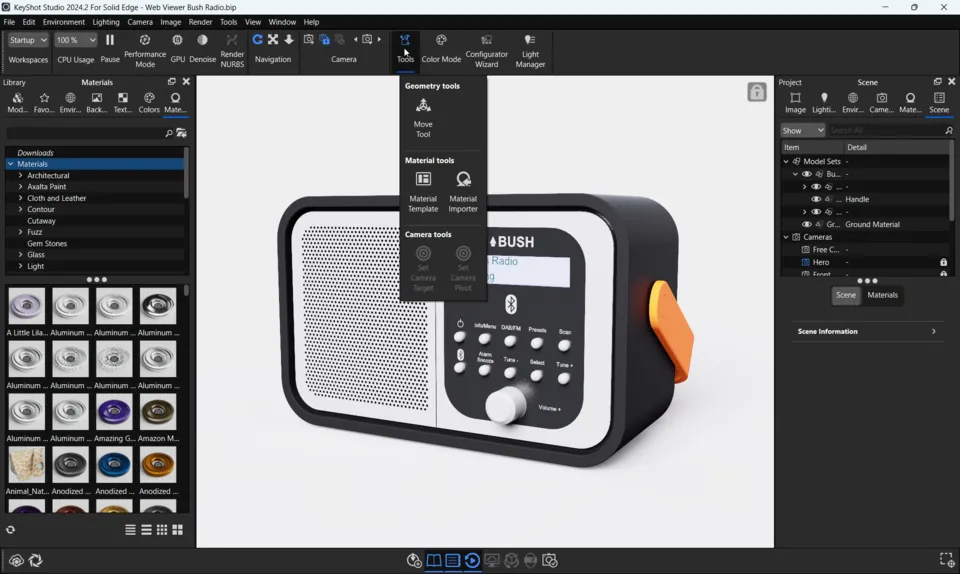The height and width of the screenshot is (574, 960).
Task: Expand the Cloth and Leather folder
Action: coord(20,198)
